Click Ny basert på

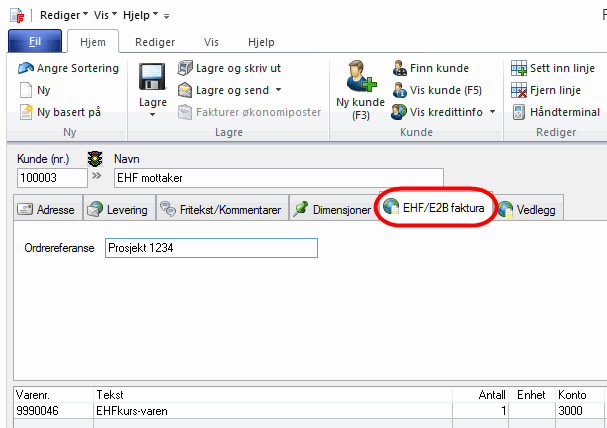[68, 111]
